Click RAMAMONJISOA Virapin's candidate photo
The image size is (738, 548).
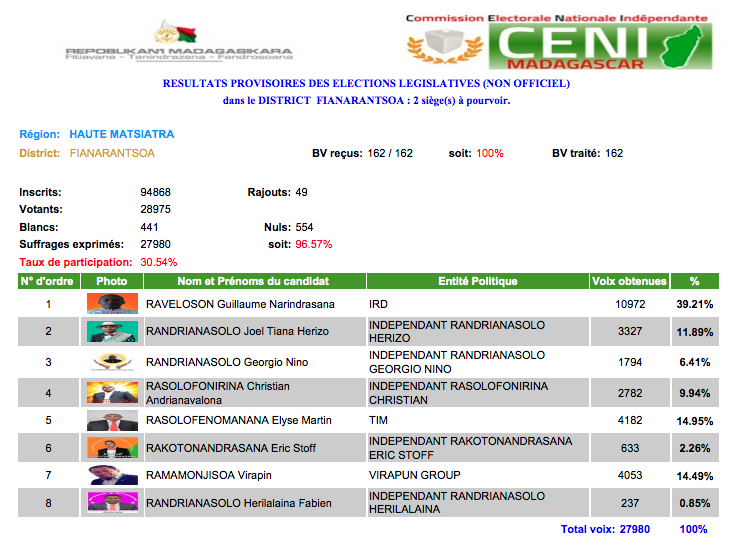[112, 475]
